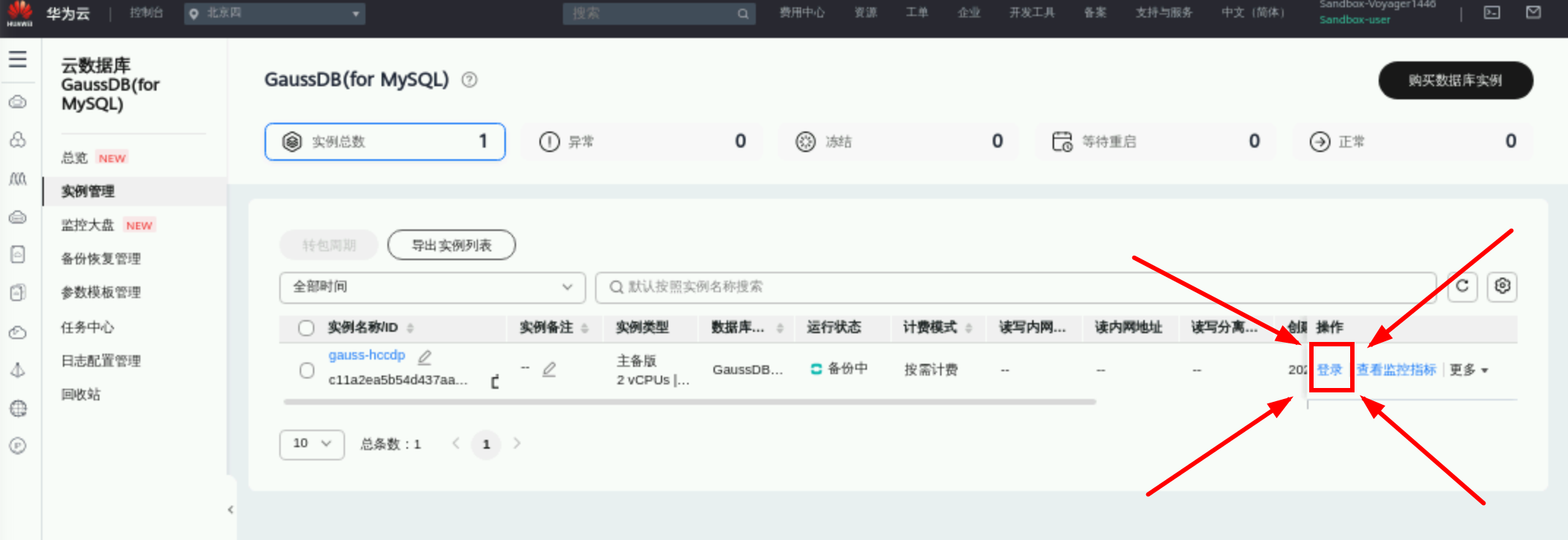Open 企业 in top bar

(969, 12)
